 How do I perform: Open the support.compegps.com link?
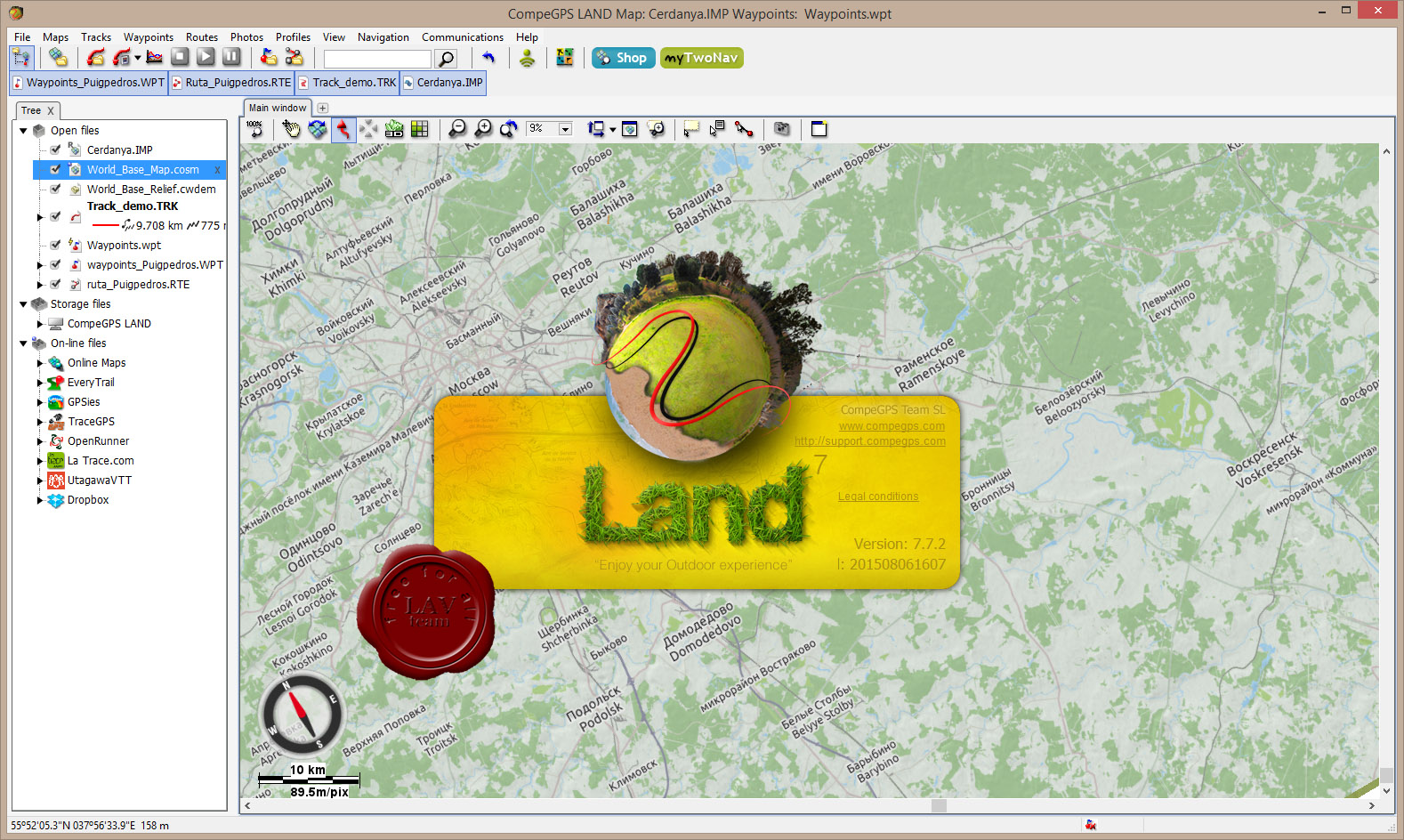(870, 441)
